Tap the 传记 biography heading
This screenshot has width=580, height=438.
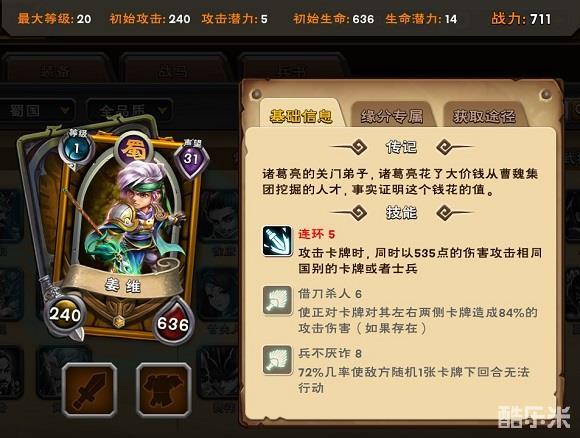[401, 147]
